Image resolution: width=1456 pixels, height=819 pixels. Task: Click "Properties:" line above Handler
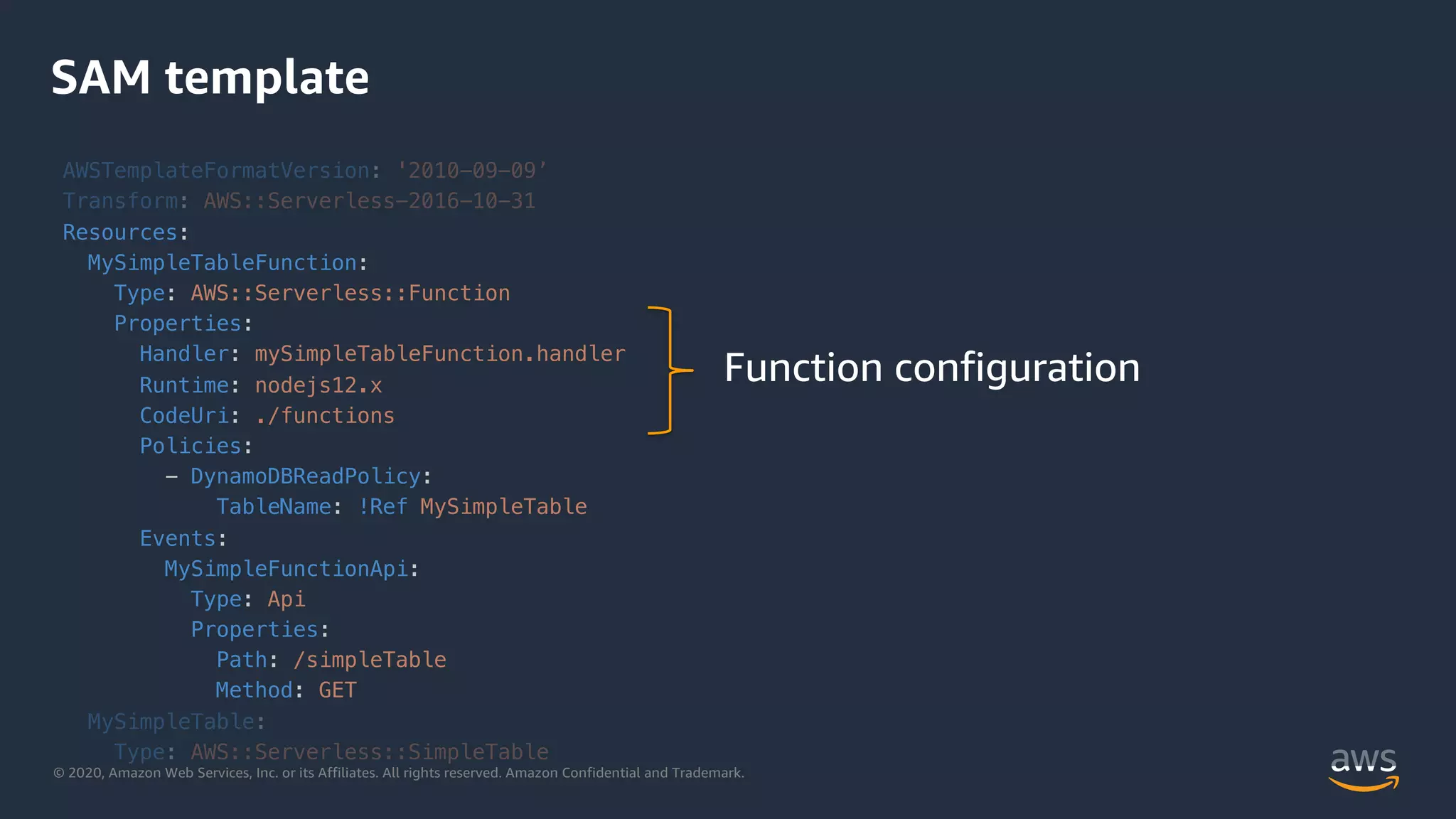pos(183,324)
